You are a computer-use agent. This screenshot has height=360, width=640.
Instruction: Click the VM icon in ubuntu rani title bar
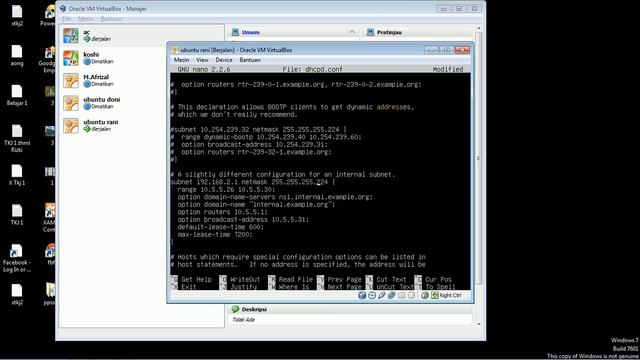(176, 50)
